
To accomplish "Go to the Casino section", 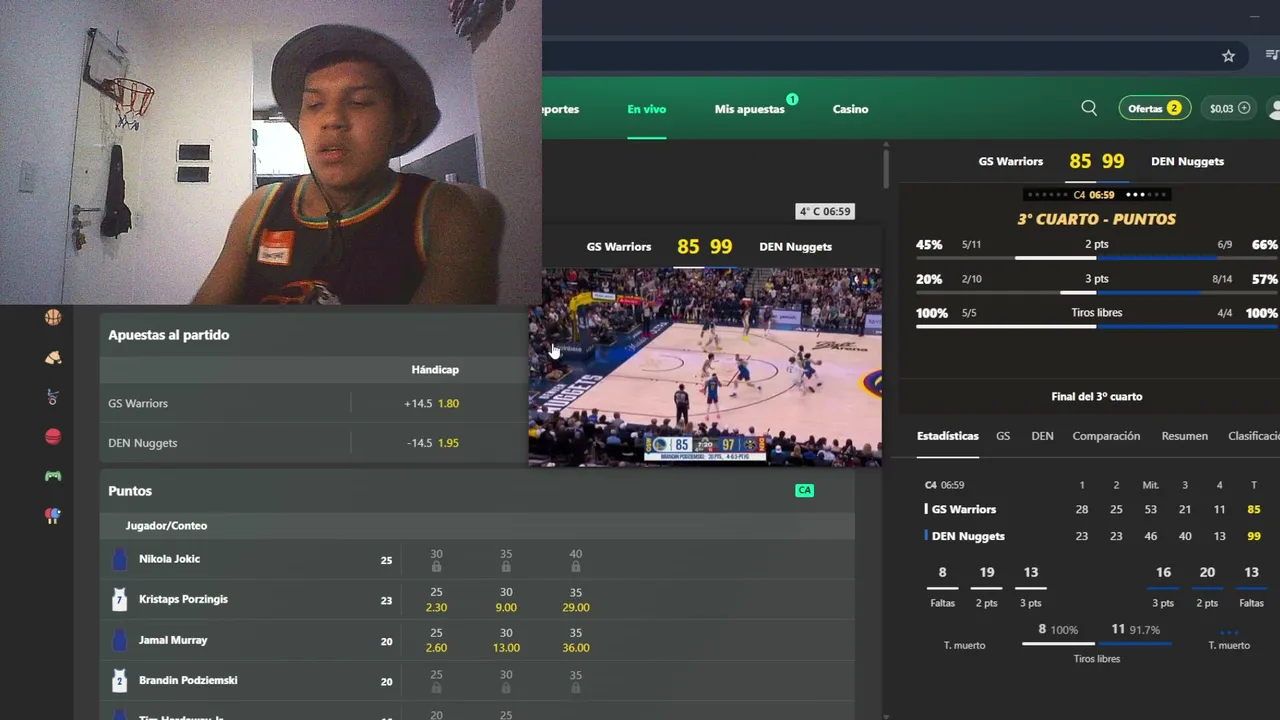I will pos(850,109).
